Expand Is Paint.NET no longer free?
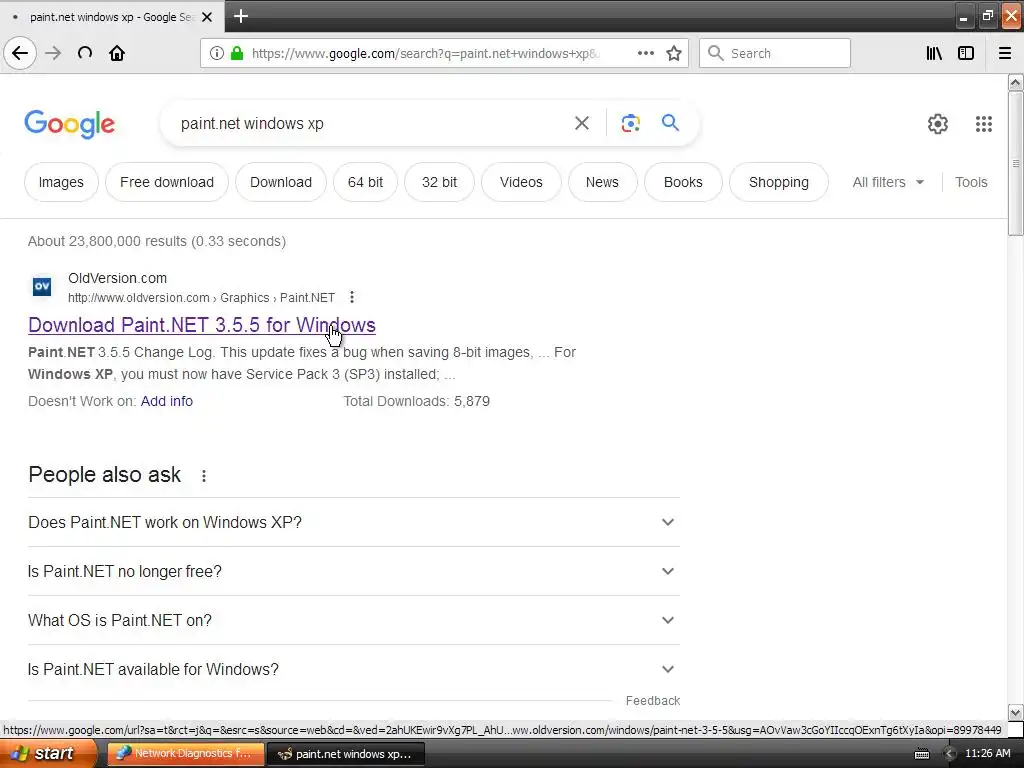Image resolution: width=1024 pixels, height=768 pixels. point(353,571)
